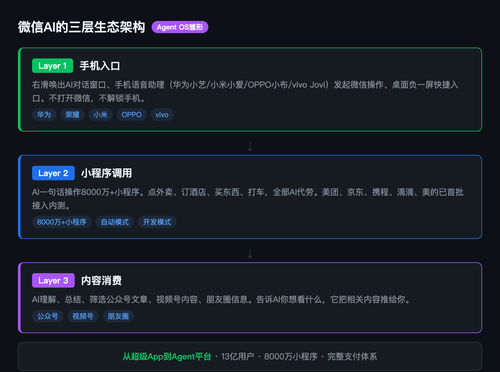Click the '8000万+小程序' tag
This screenshot has width=500, height=372.
click(62, 222)
